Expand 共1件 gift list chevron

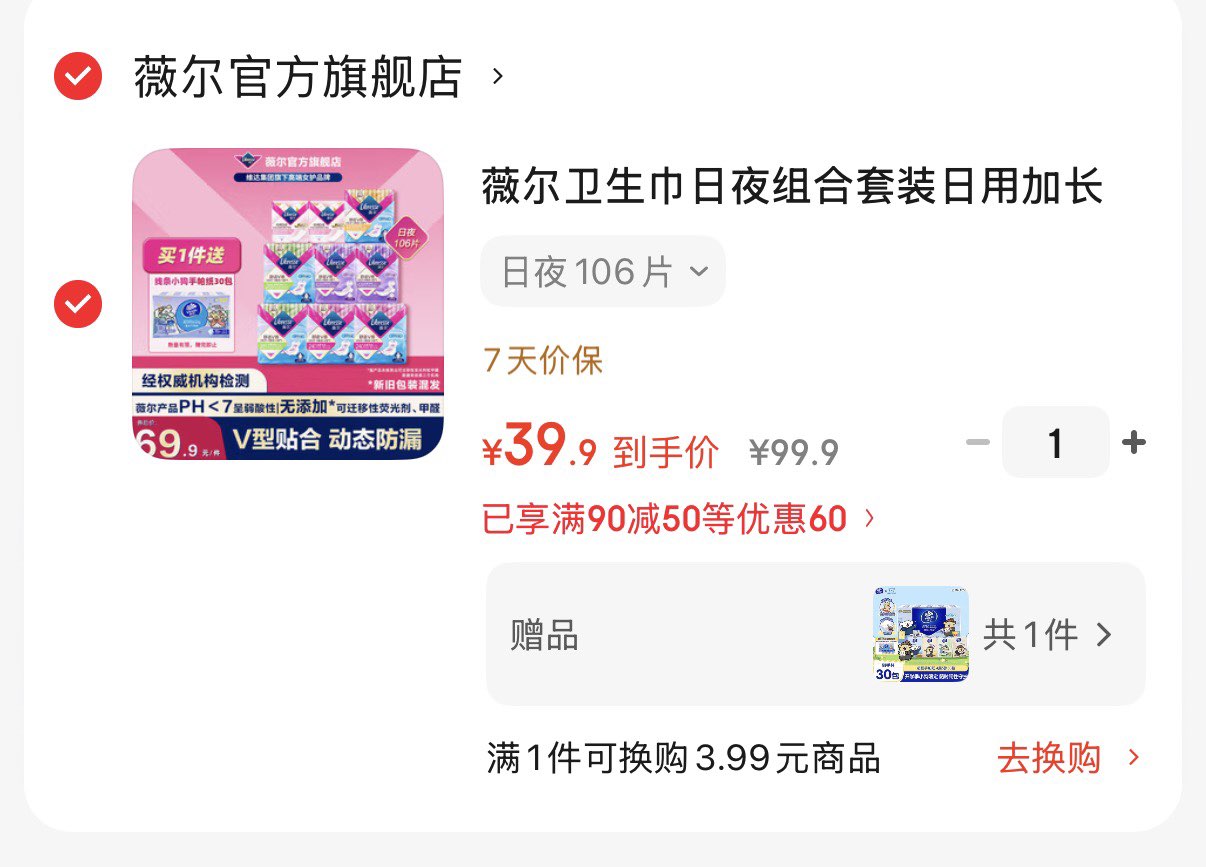[x=1103, y=635]
